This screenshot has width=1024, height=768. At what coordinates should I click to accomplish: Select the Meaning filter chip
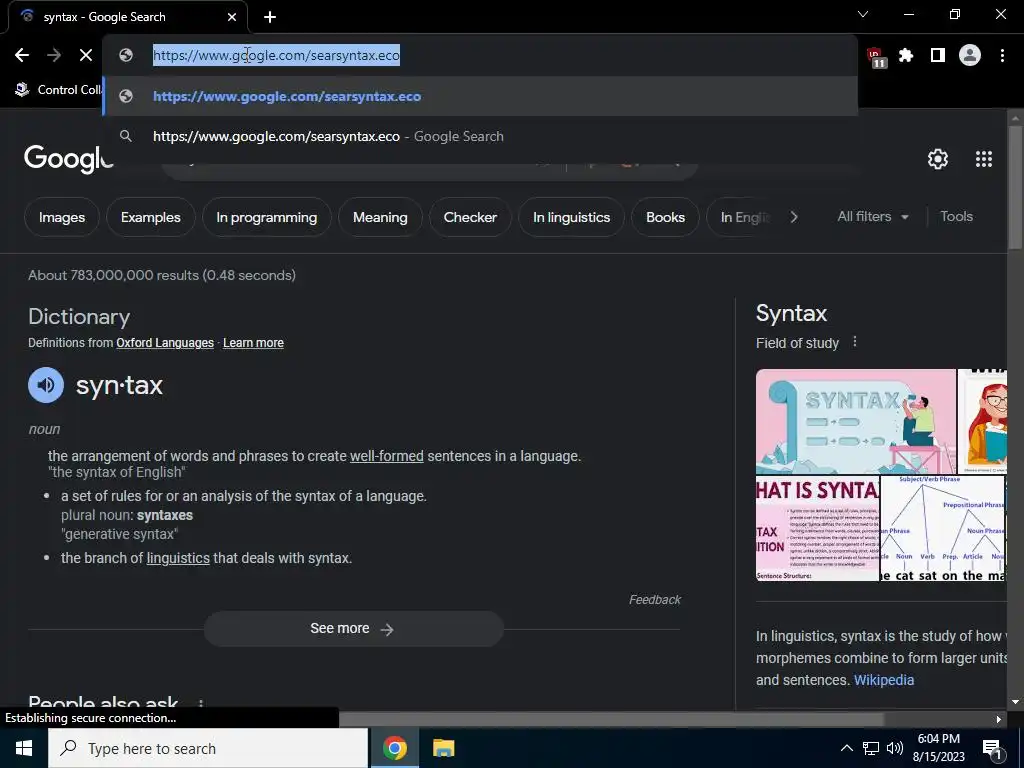click(380, 217)
